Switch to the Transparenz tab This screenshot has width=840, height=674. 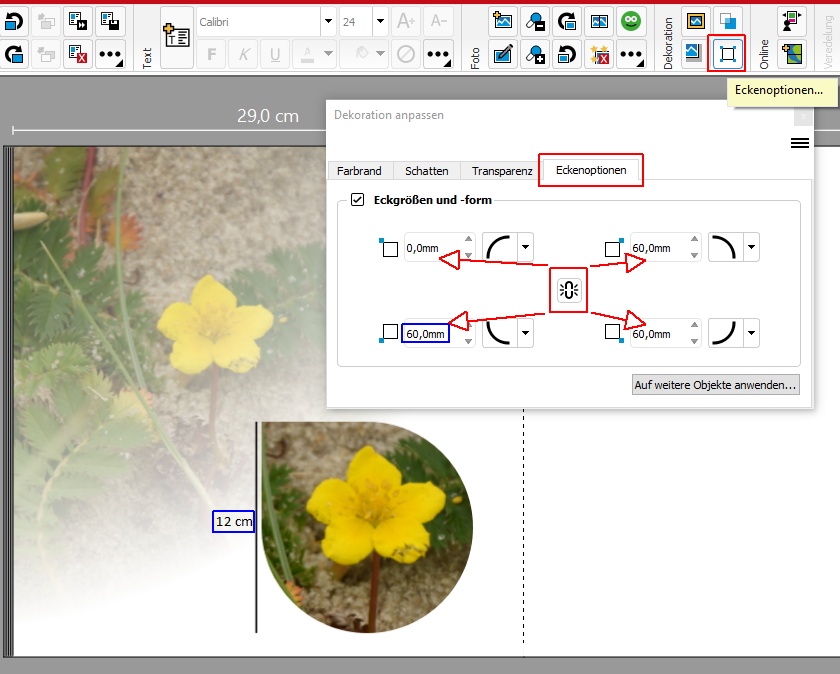click(502, 171)
